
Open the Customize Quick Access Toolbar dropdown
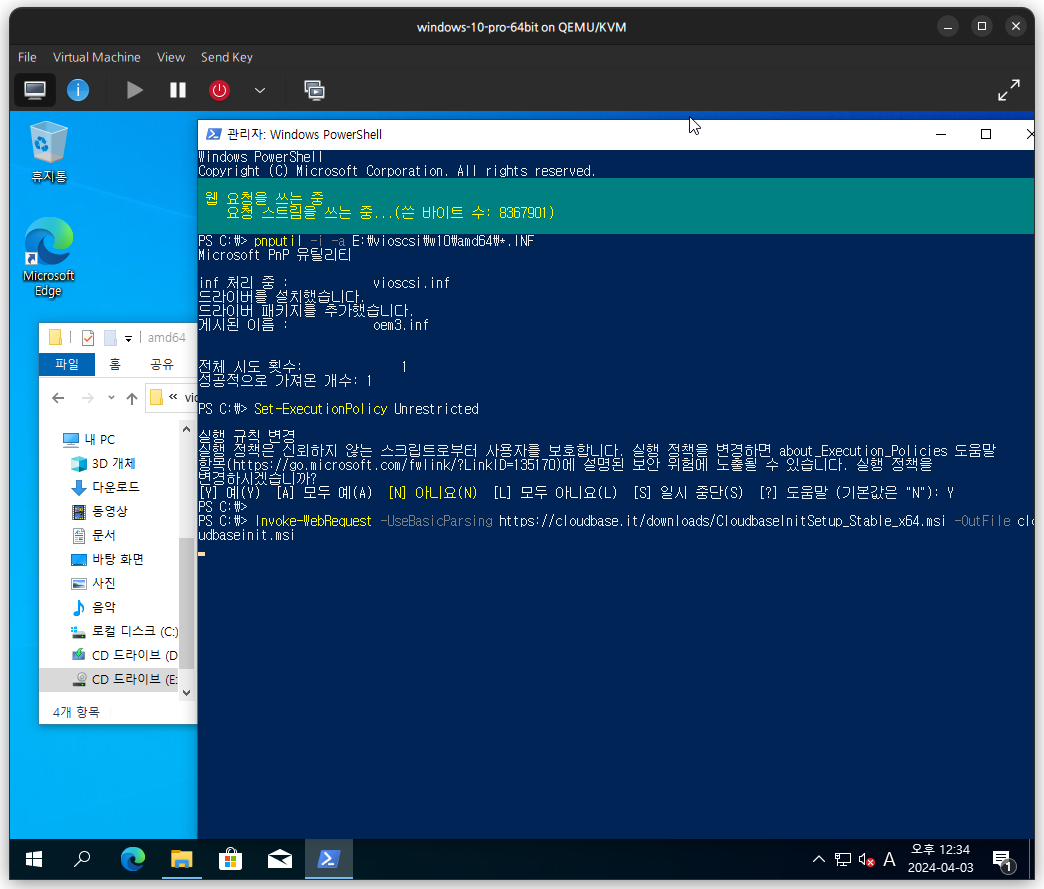129,338
